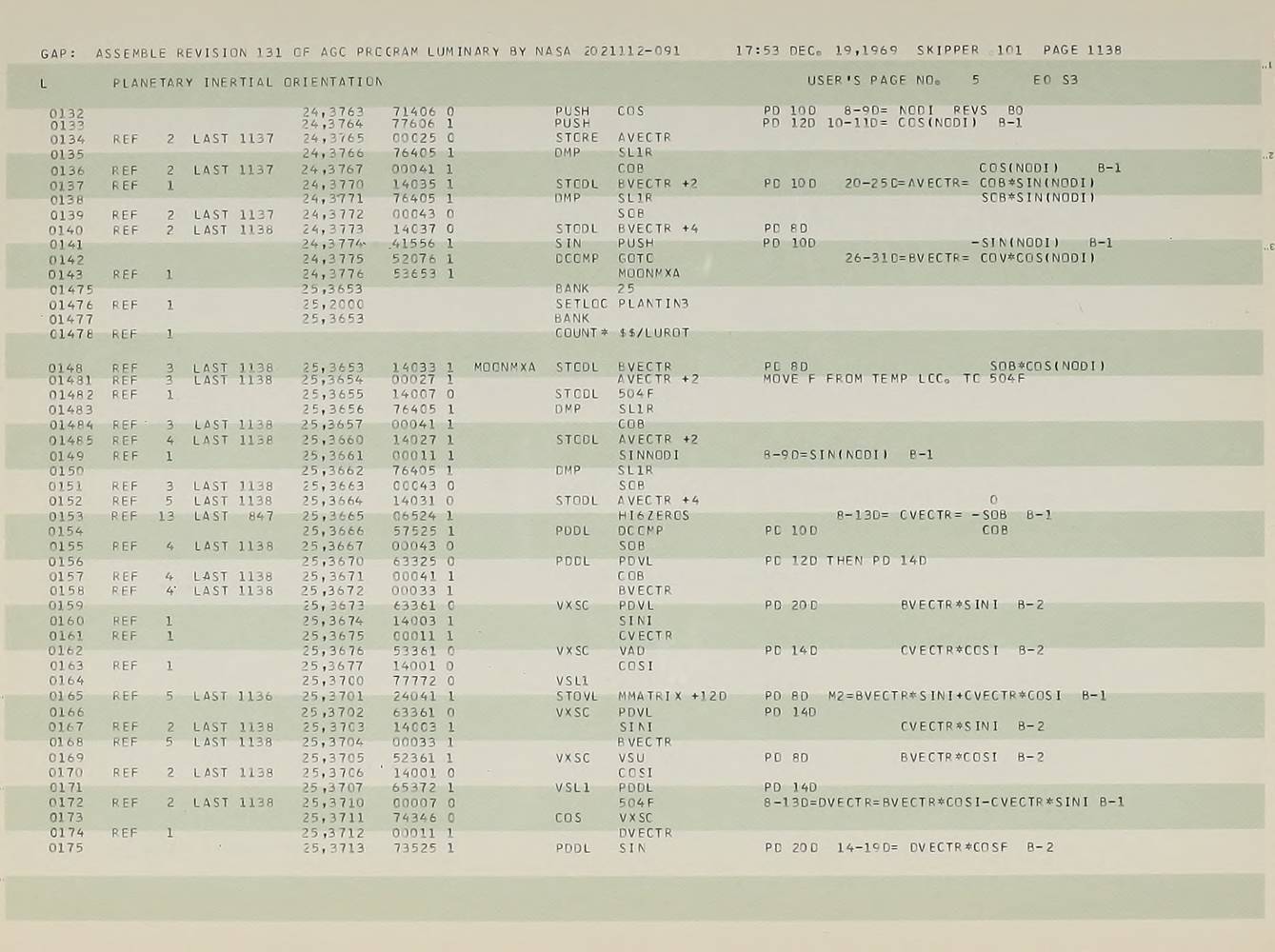Select octal word '41556' on line 0141
The height and width of the screenshot is (952, 1275).
coord(414,244)
